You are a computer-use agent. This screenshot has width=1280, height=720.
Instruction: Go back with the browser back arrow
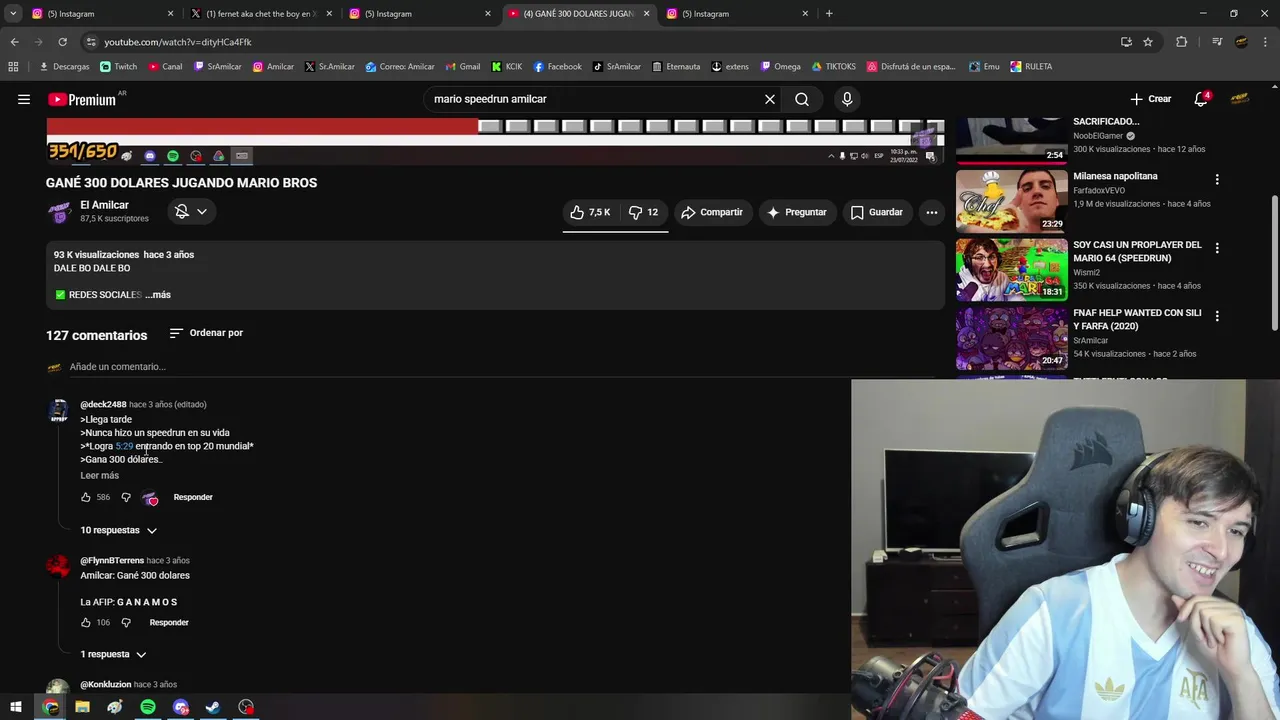point(14,42)
